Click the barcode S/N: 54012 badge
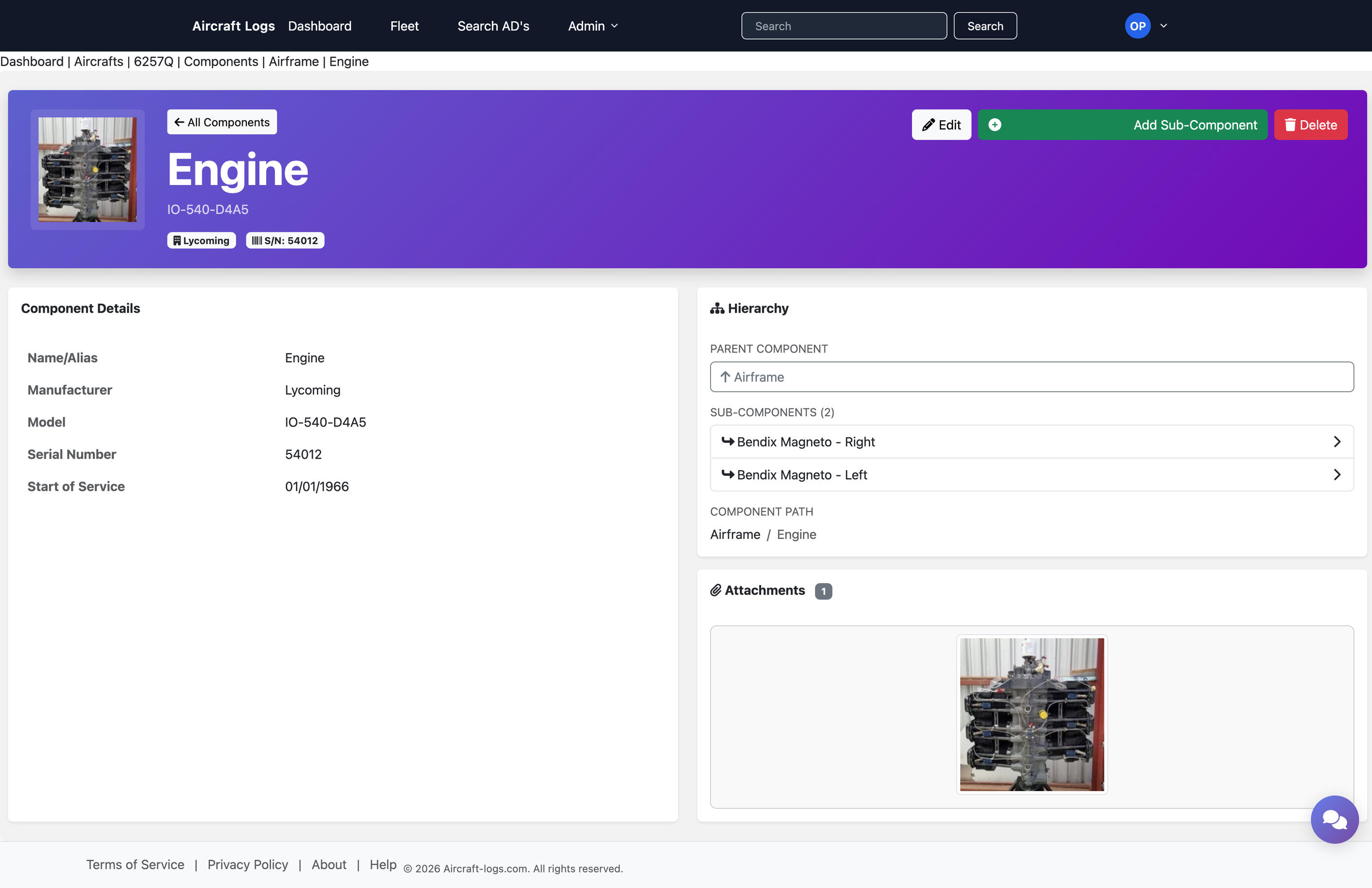Viewport: 1372px width, 888px height. pyautogui.click(x=285, y=240)
